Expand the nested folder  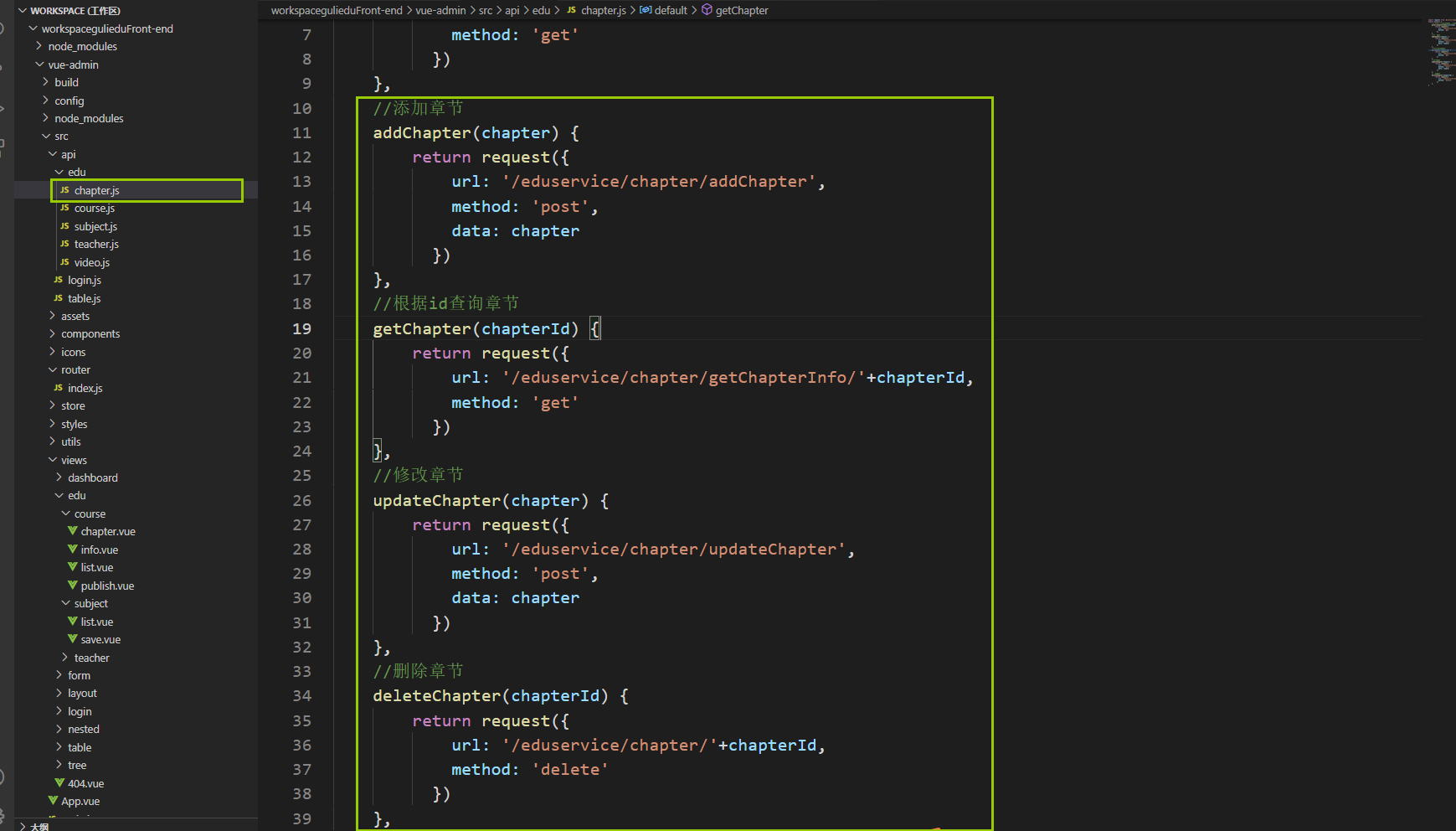[59, 729]
